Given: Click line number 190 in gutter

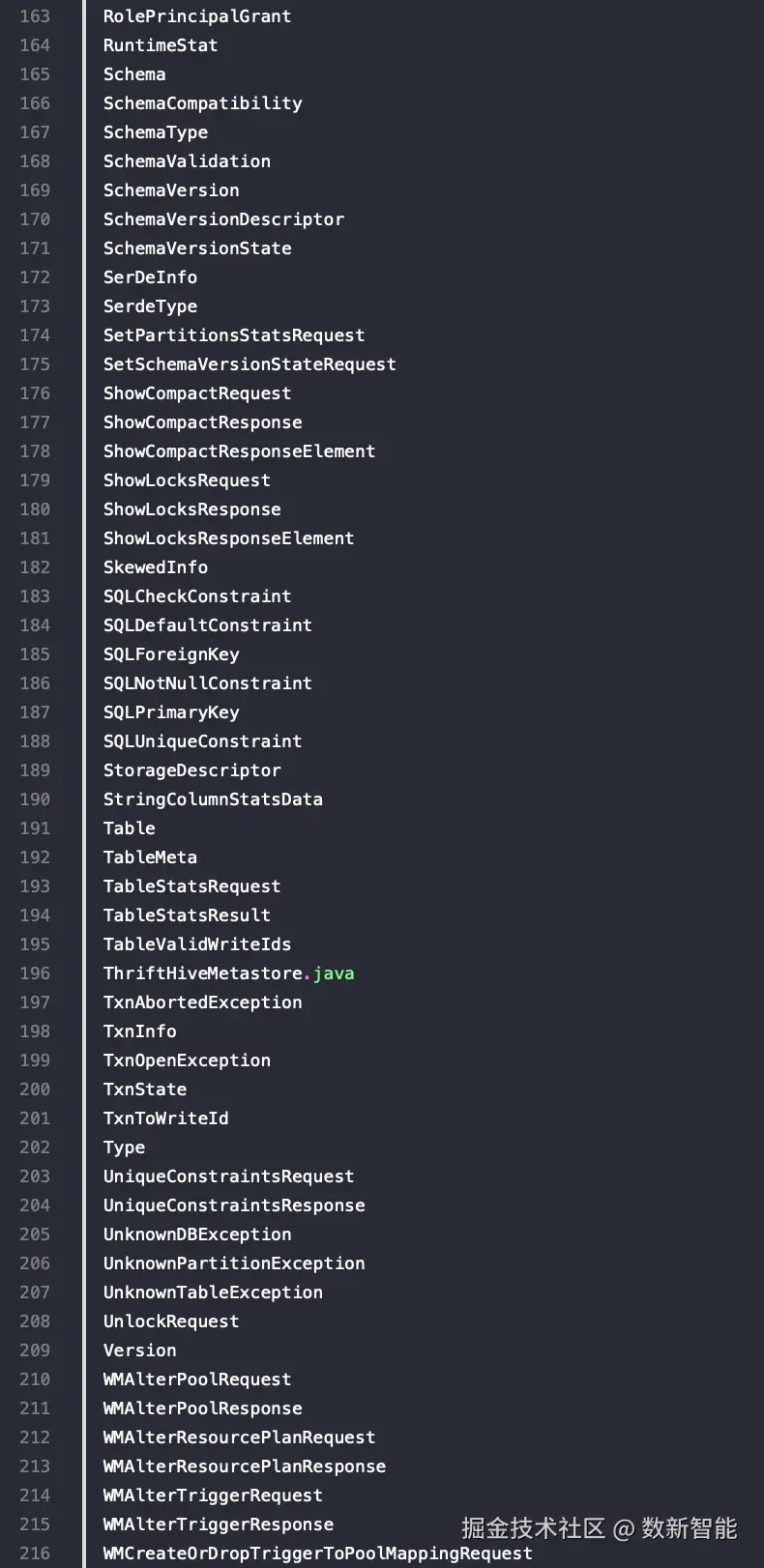Looking at the screenshot, I should coord(35,799).
